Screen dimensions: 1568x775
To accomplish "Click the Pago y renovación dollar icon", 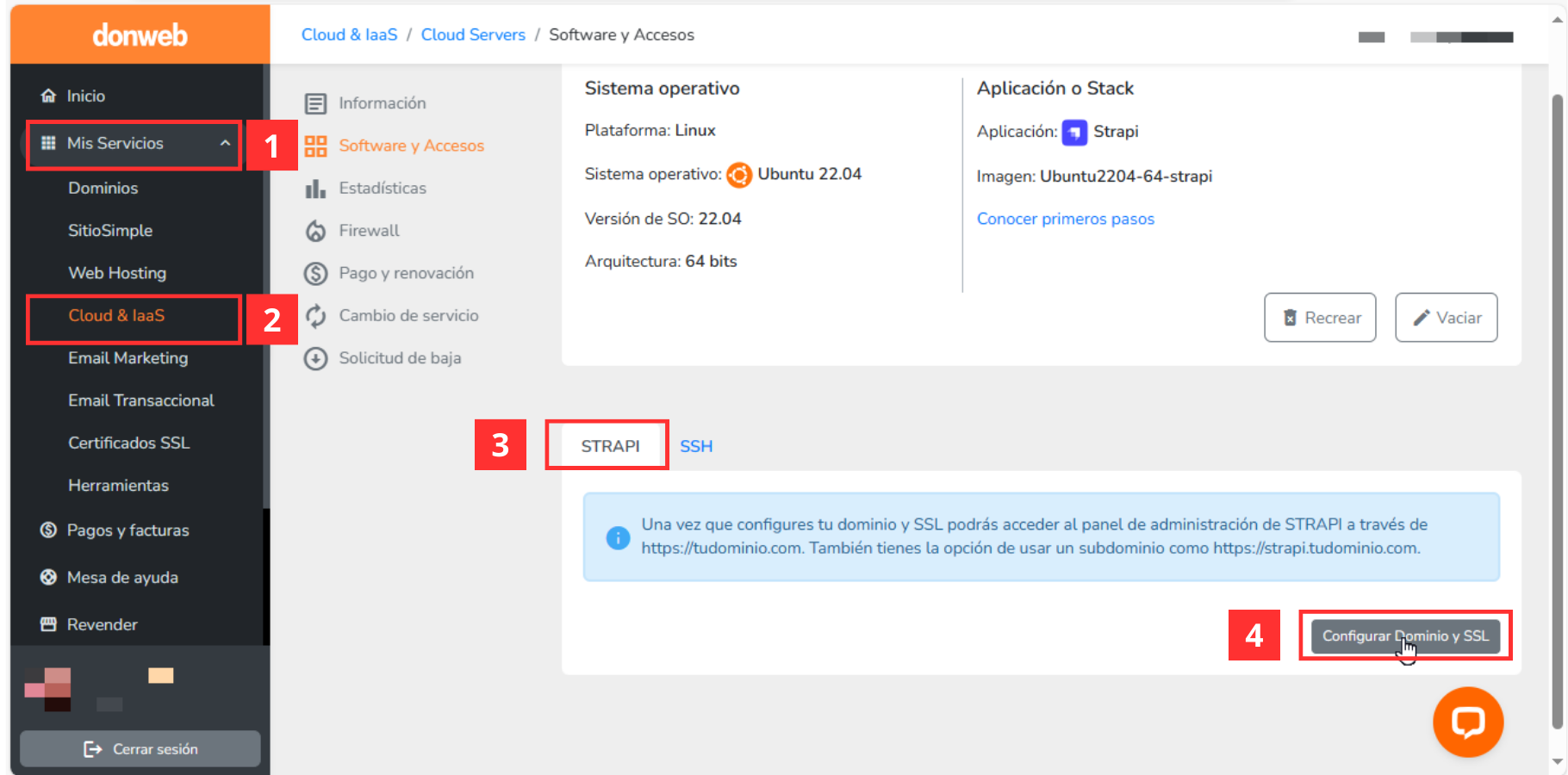I will pos(316,273).
